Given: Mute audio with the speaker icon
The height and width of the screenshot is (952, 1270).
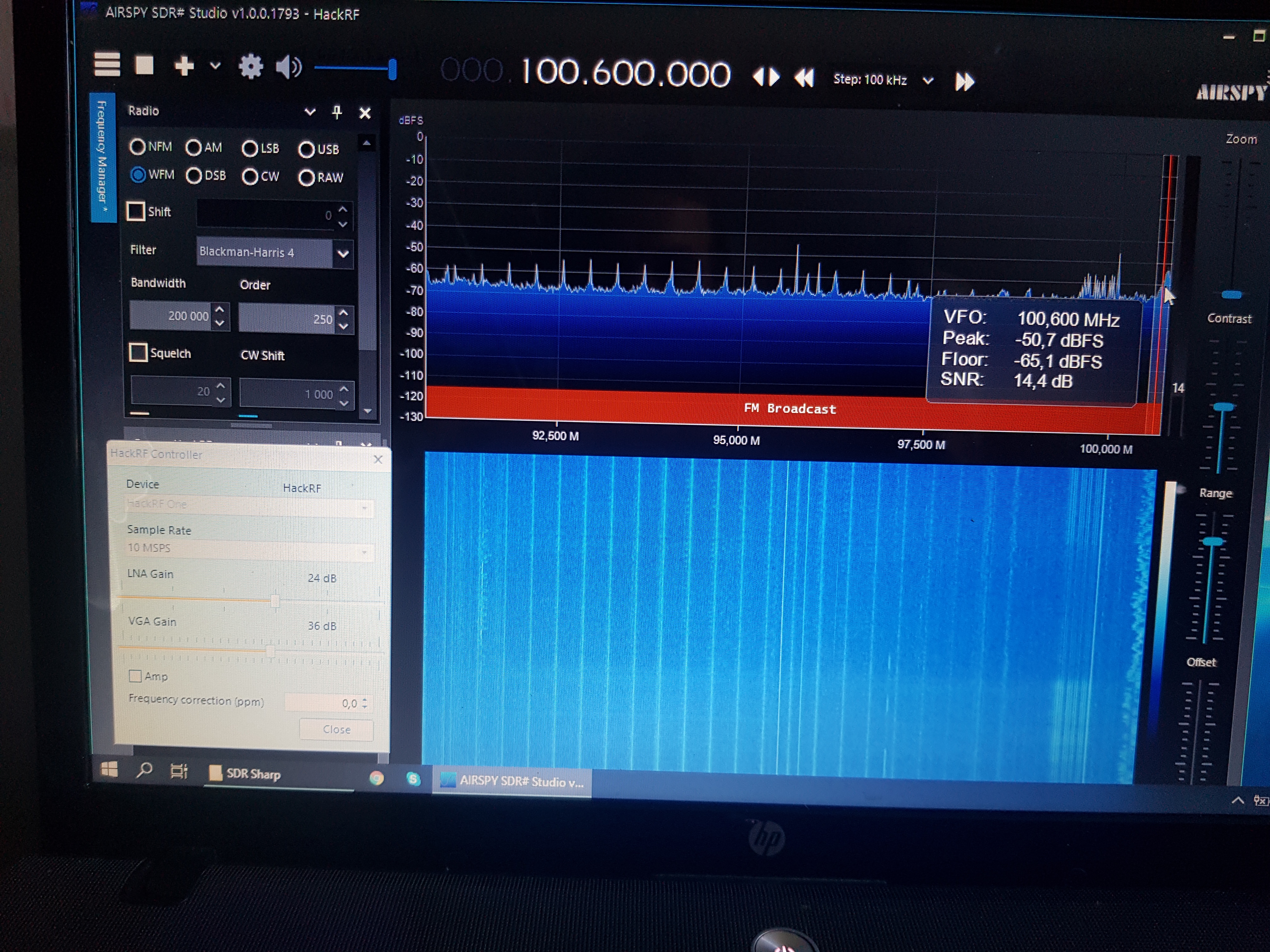Looking at the screenshot, I should point(288,68).
